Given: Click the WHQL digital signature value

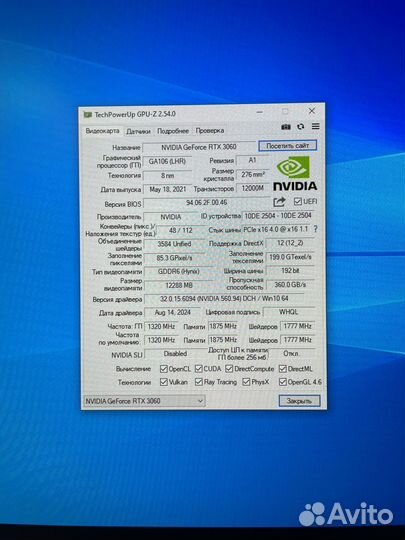Looking at the screenshot, I should [289, 312].
